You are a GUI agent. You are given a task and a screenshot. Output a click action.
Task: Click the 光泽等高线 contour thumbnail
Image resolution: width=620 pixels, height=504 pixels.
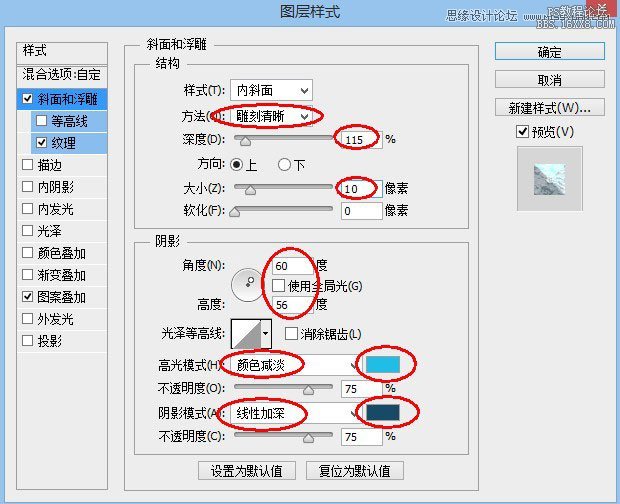tap(246, 333)
